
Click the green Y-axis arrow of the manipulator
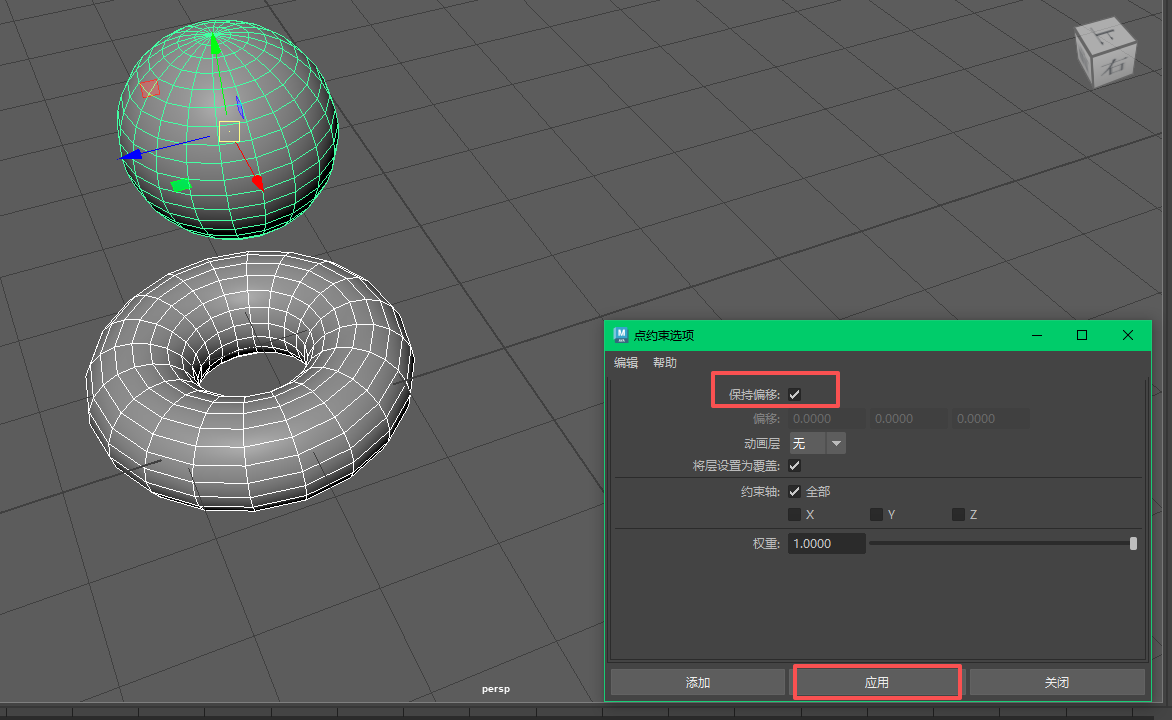point(215,44)
